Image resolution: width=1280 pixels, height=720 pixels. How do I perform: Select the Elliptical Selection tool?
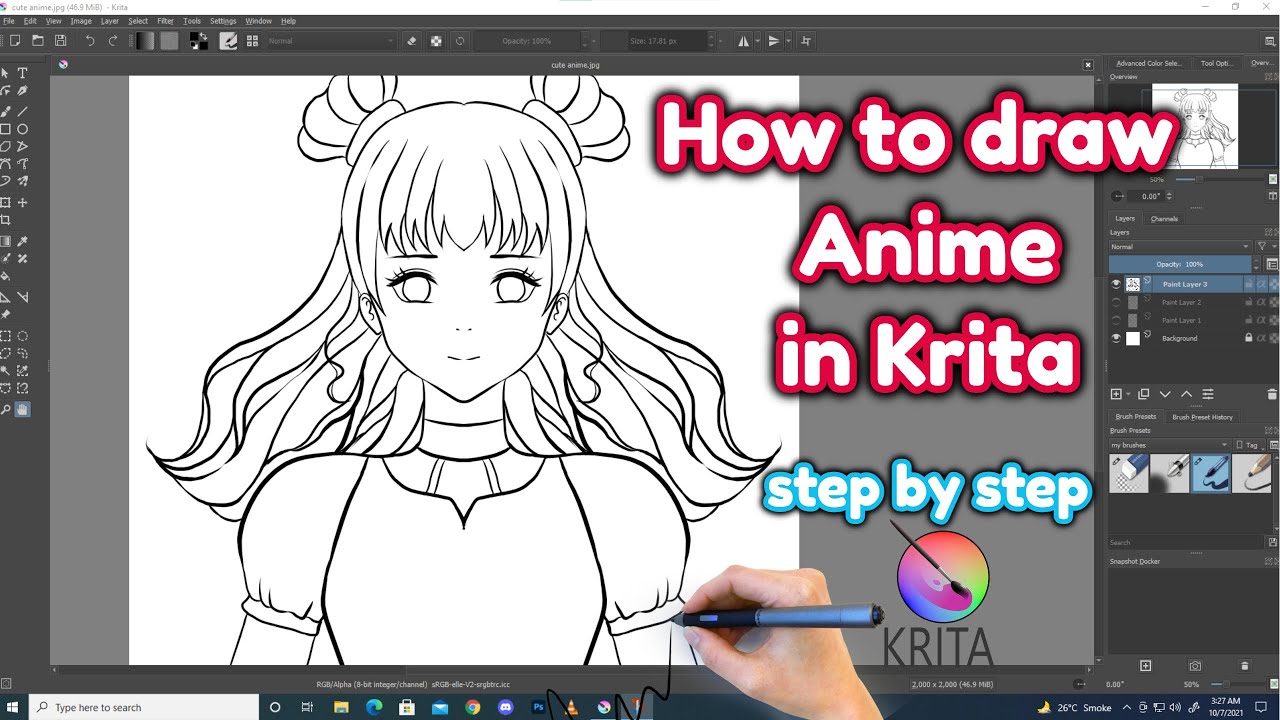(22, 336)
